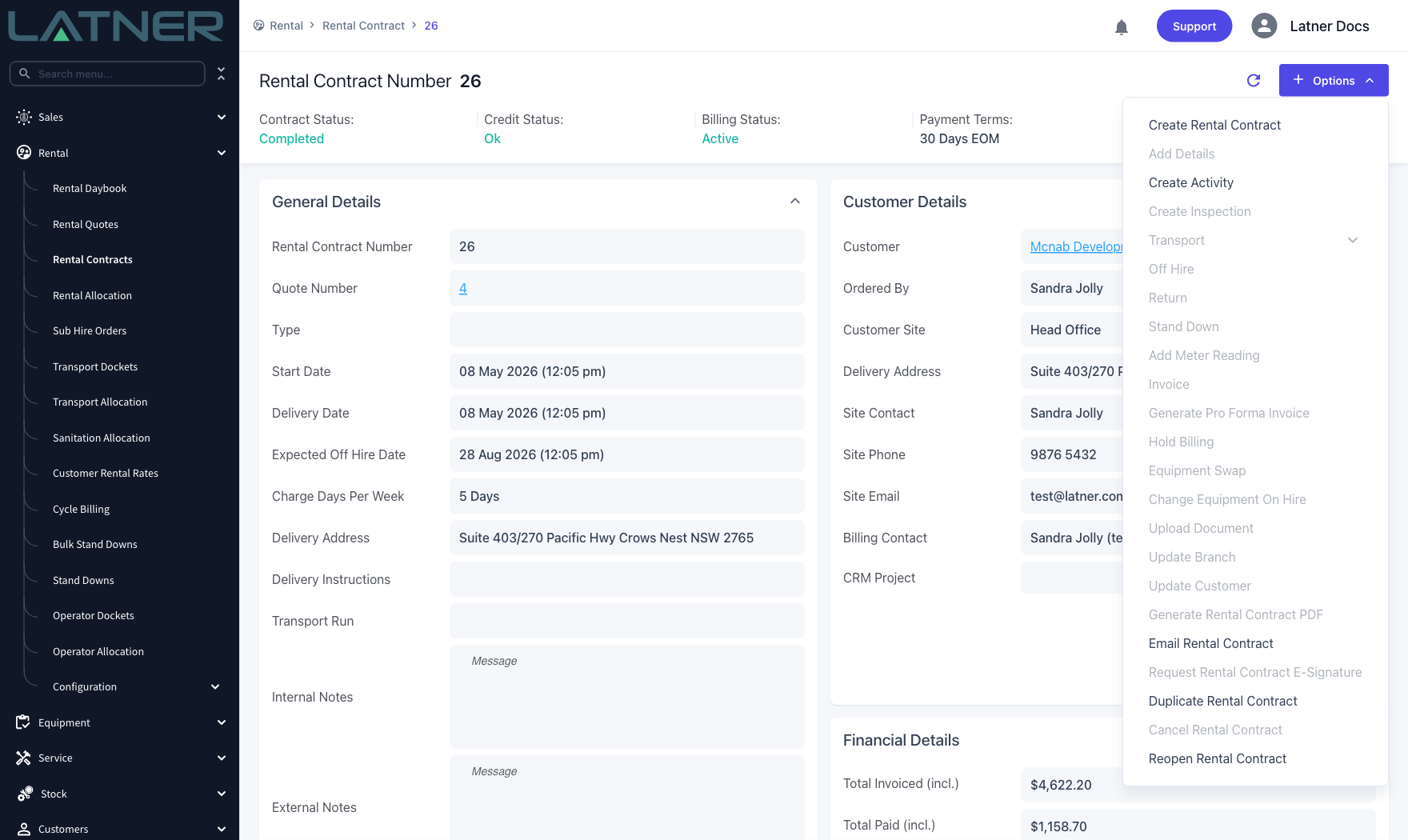Click the search magnifier icon in menu search

pos(25,74)
